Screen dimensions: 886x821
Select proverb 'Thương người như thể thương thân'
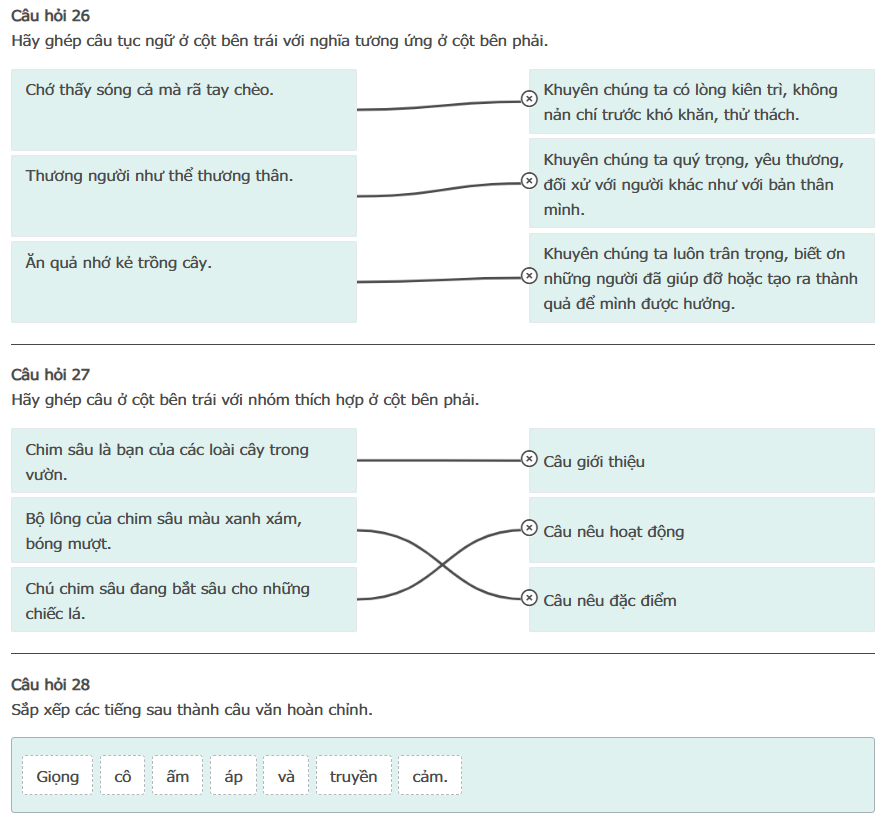coord(184,195)
